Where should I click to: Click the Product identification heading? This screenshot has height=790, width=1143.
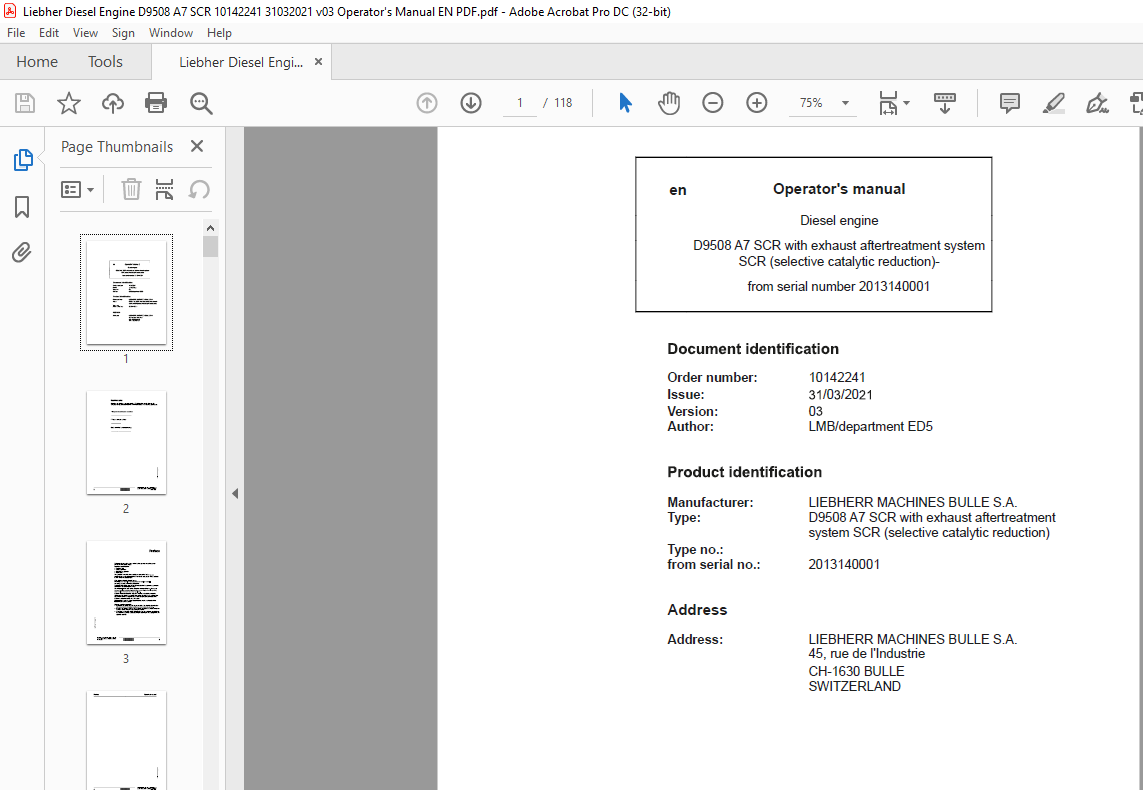click(x=744, y=472)
